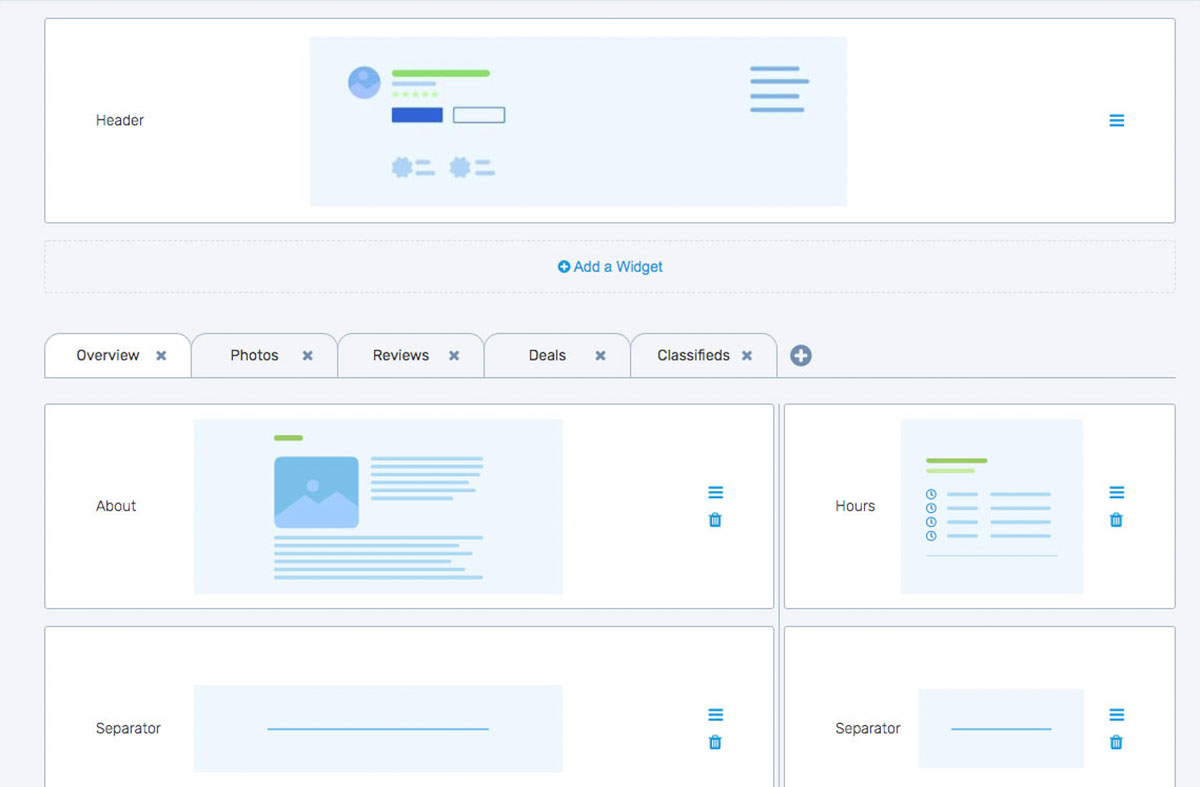This screenshot has width=1200, height=787.
Task: Open right Separator widget menu icon
Action: 1116,714
